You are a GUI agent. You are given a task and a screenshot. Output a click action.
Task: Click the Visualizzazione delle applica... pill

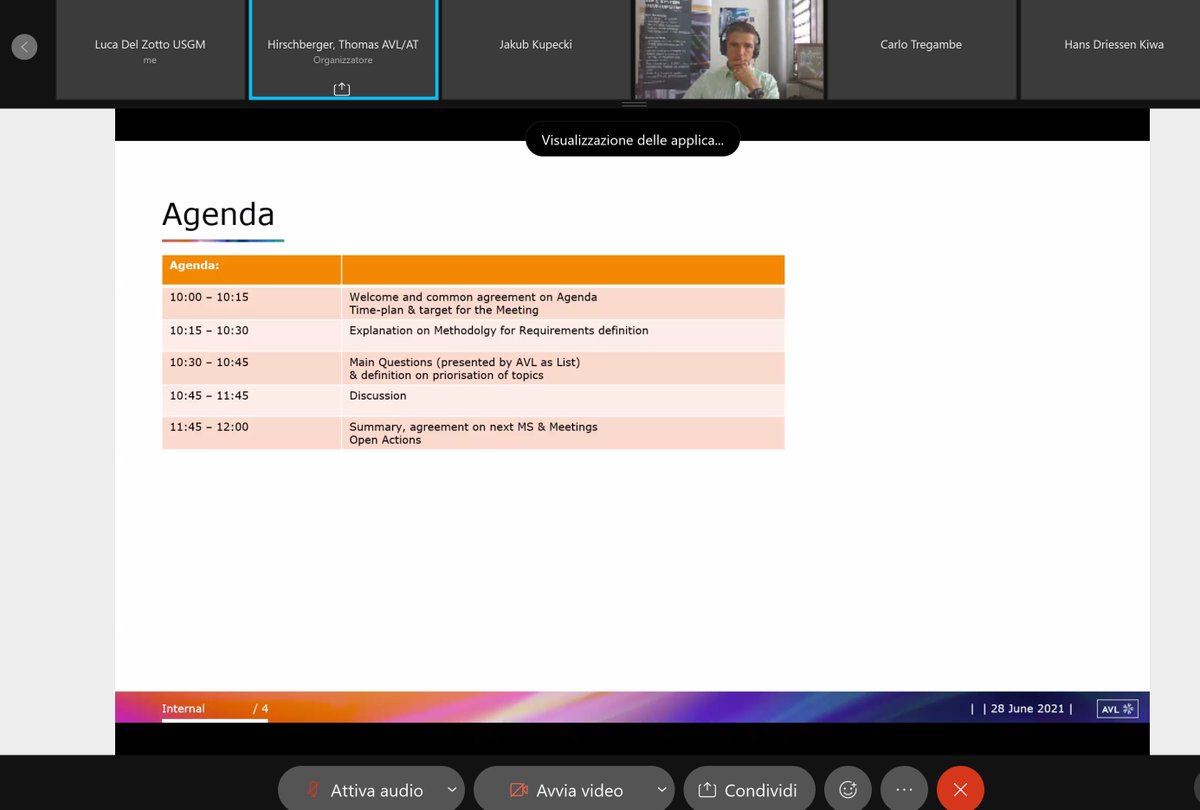coord(632,140)
